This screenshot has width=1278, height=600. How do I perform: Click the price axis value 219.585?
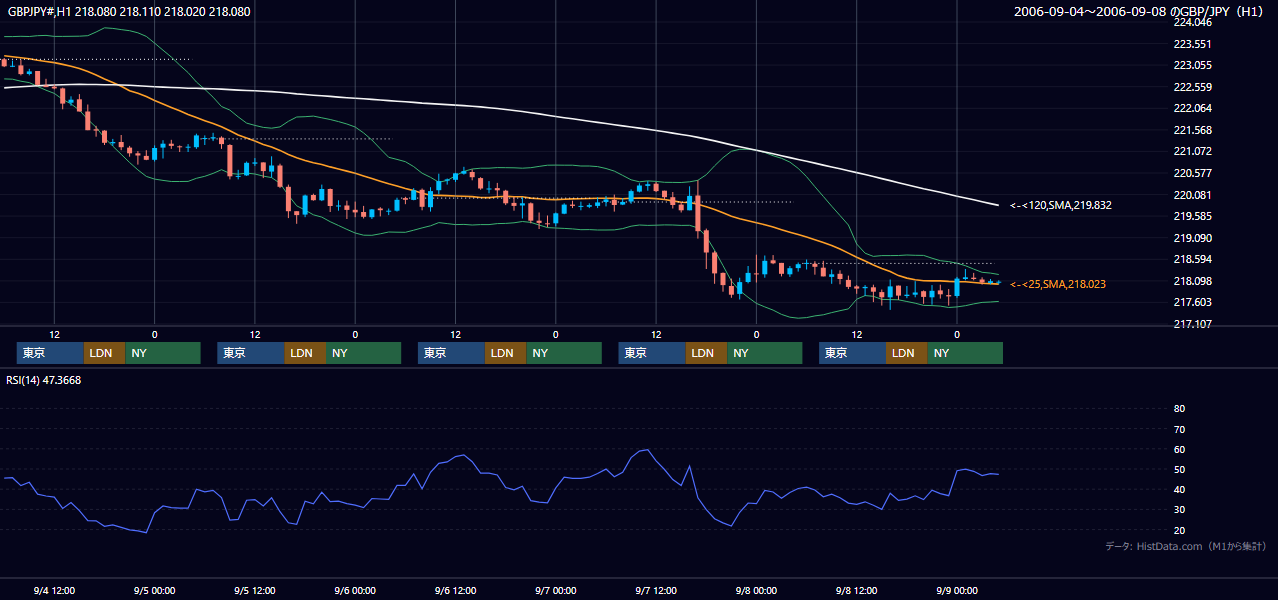[1192, 216]
